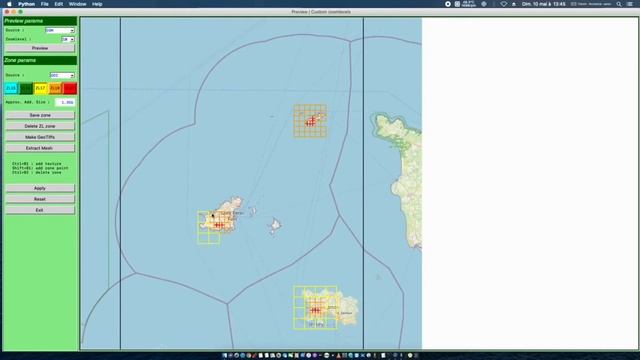Select the cyan ZL15 zoom level swatch

[11, 88]
